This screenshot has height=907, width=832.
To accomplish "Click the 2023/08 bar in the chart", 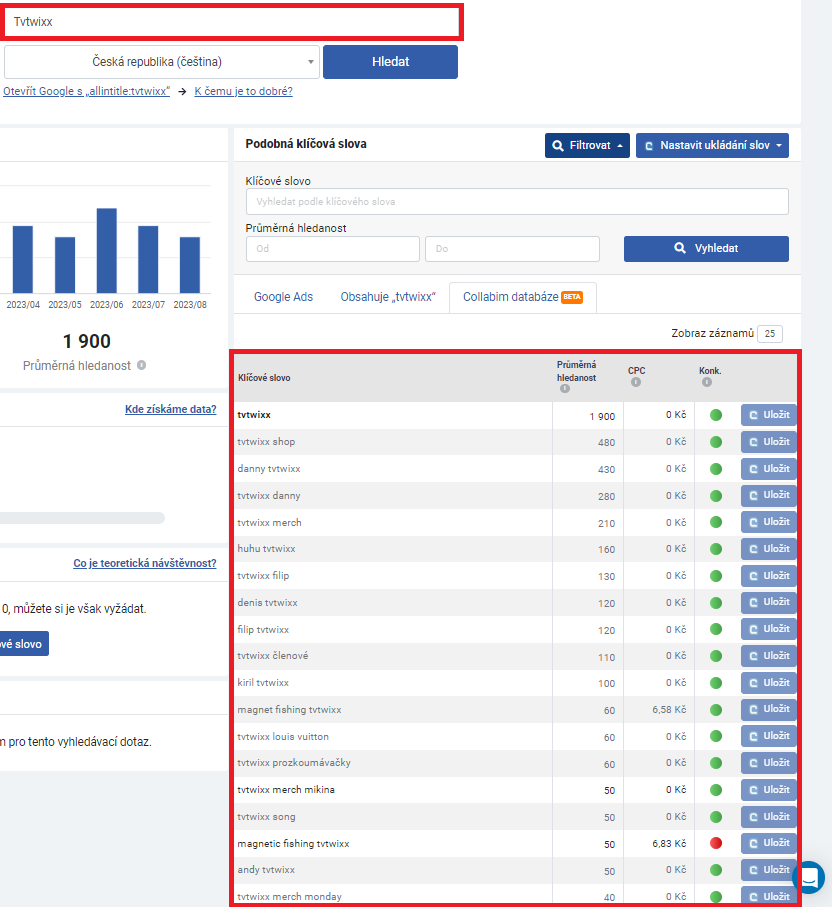I will (x=190, y=265).
